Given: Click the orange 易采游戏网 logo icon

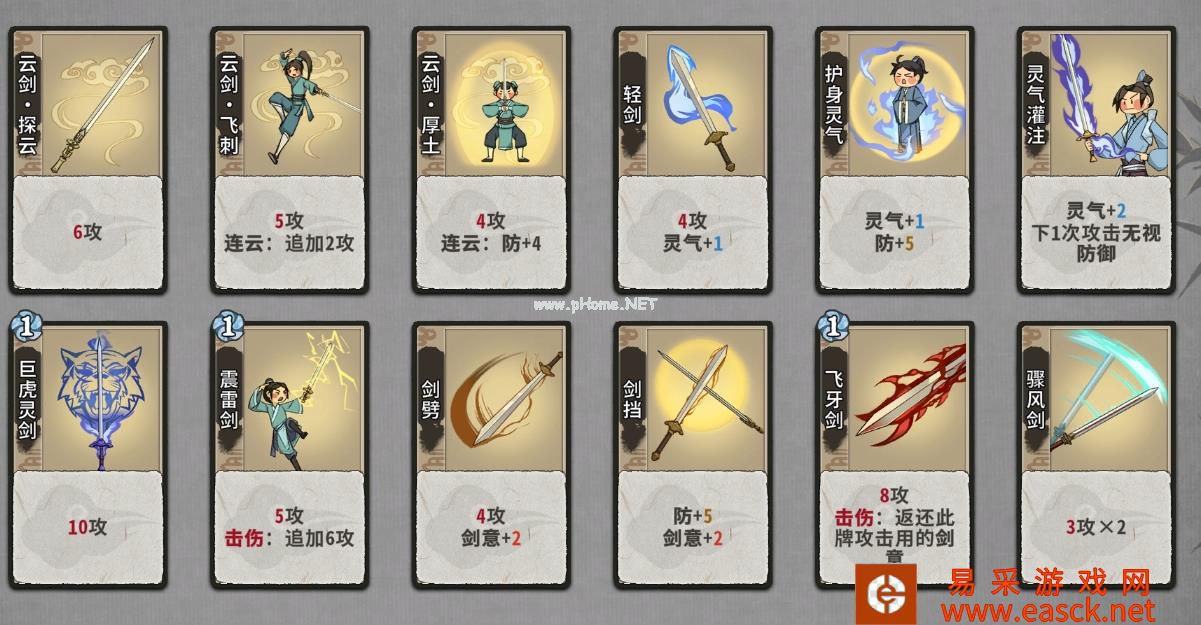Looking at the screenshot, I should pyautogui.click(x=886, y=594).
